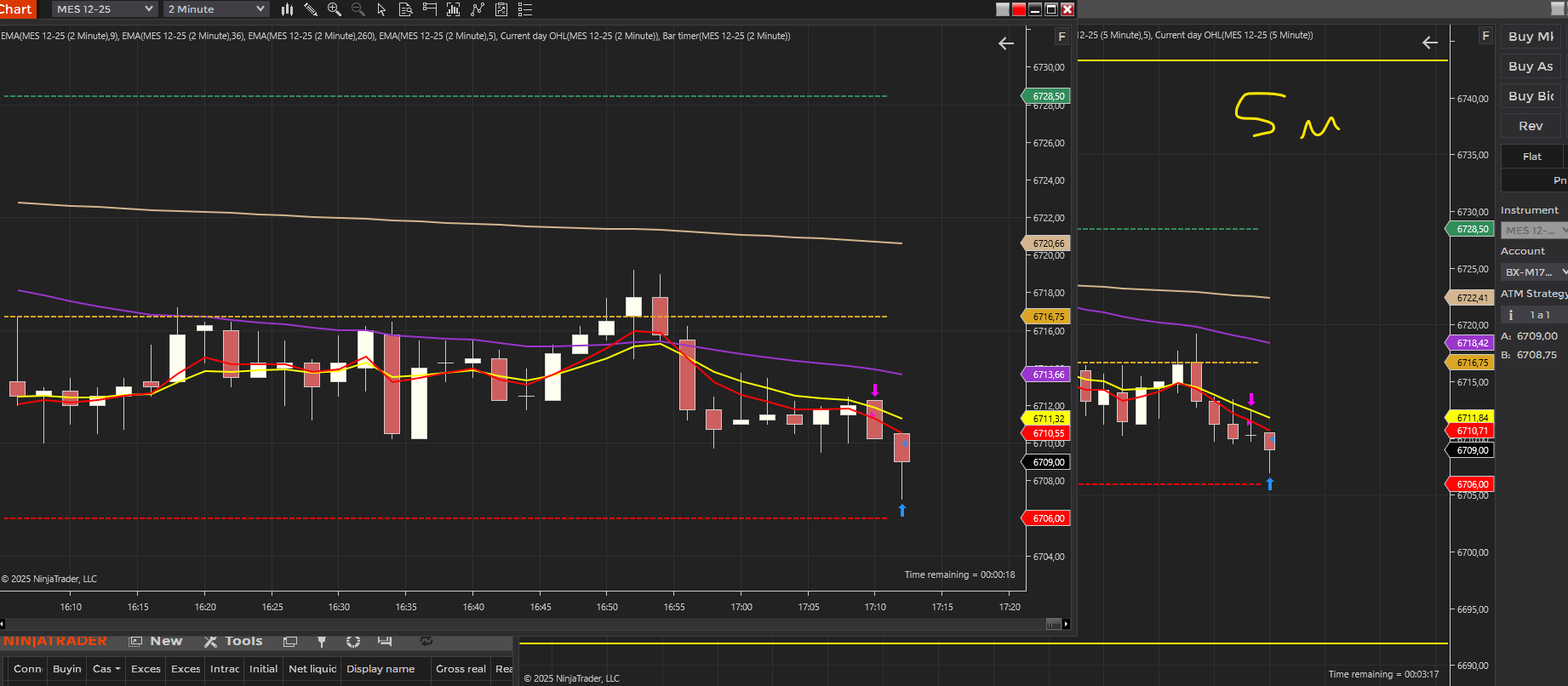1568x686 pixels.
Task: Click the yellow 6711,32 EMA marker
Action: [1047, 419]
